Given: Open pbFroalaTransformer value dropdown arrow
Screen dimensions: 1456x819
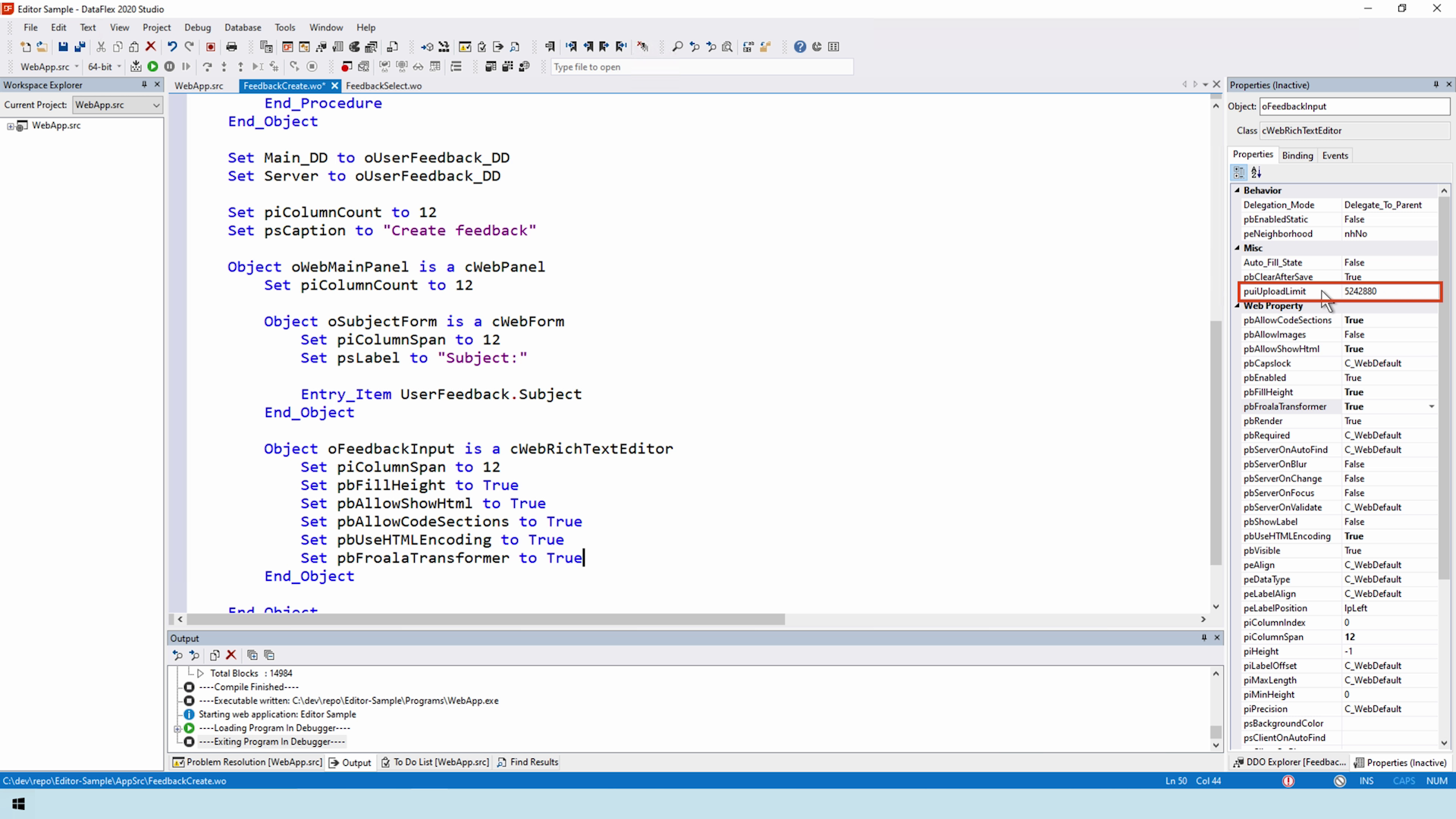Looking at the screenshot, I should (x=1432, y=407).
